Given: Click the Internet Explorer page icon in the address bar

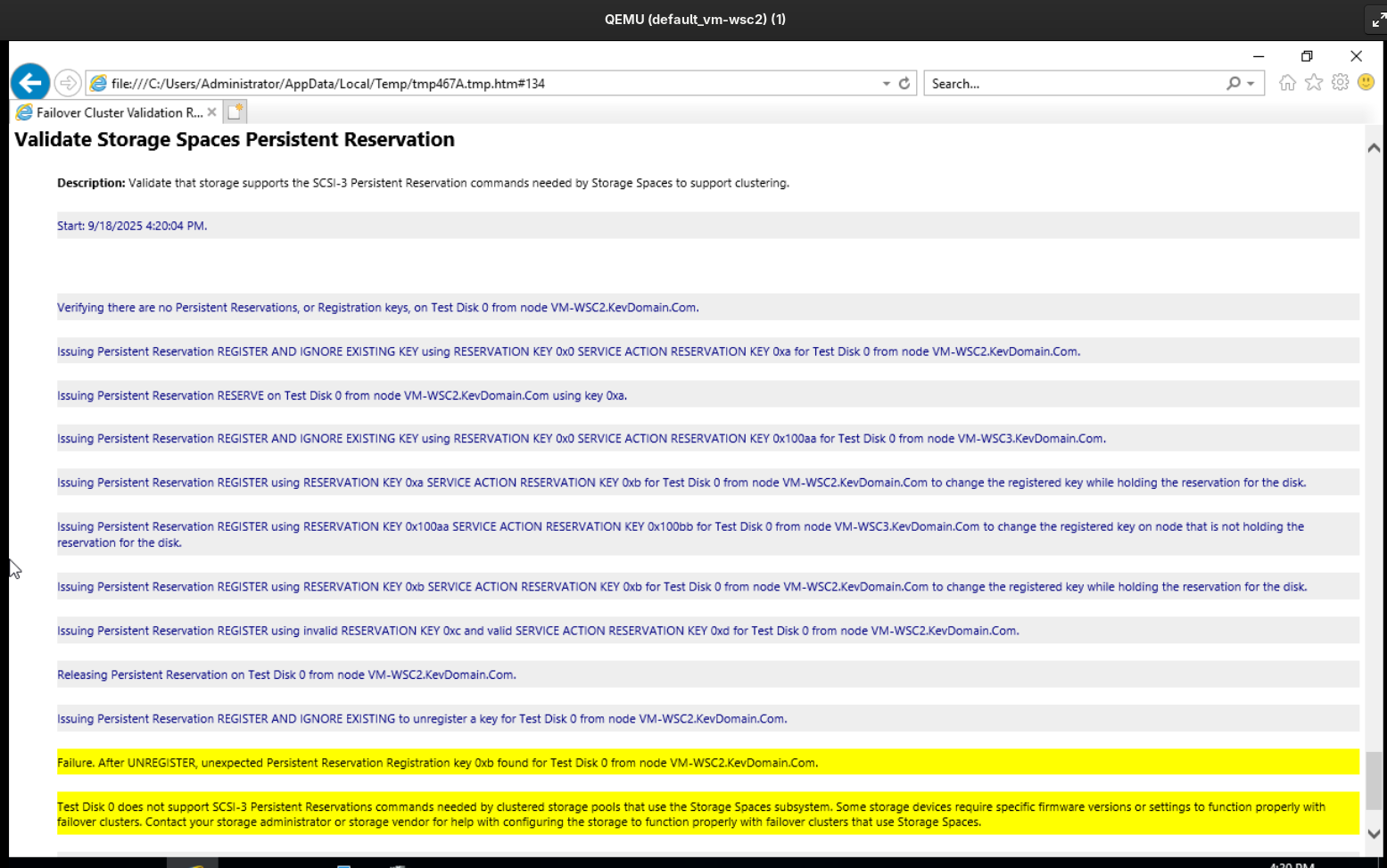Looking at the screenshot, I should point(98,83).
